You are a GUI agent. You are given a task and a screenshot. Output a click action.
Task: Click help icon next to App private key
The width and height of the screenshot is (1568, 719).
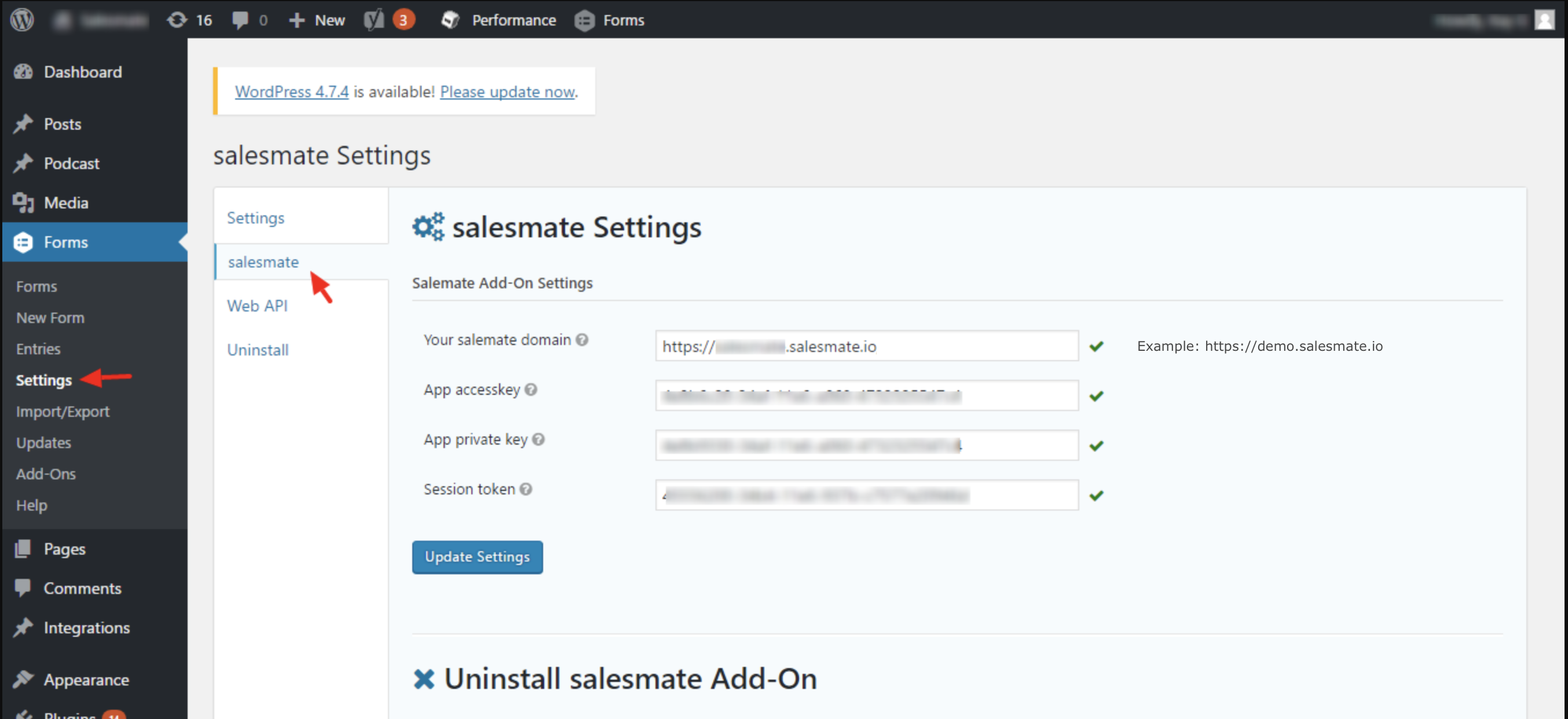(538, 439)
